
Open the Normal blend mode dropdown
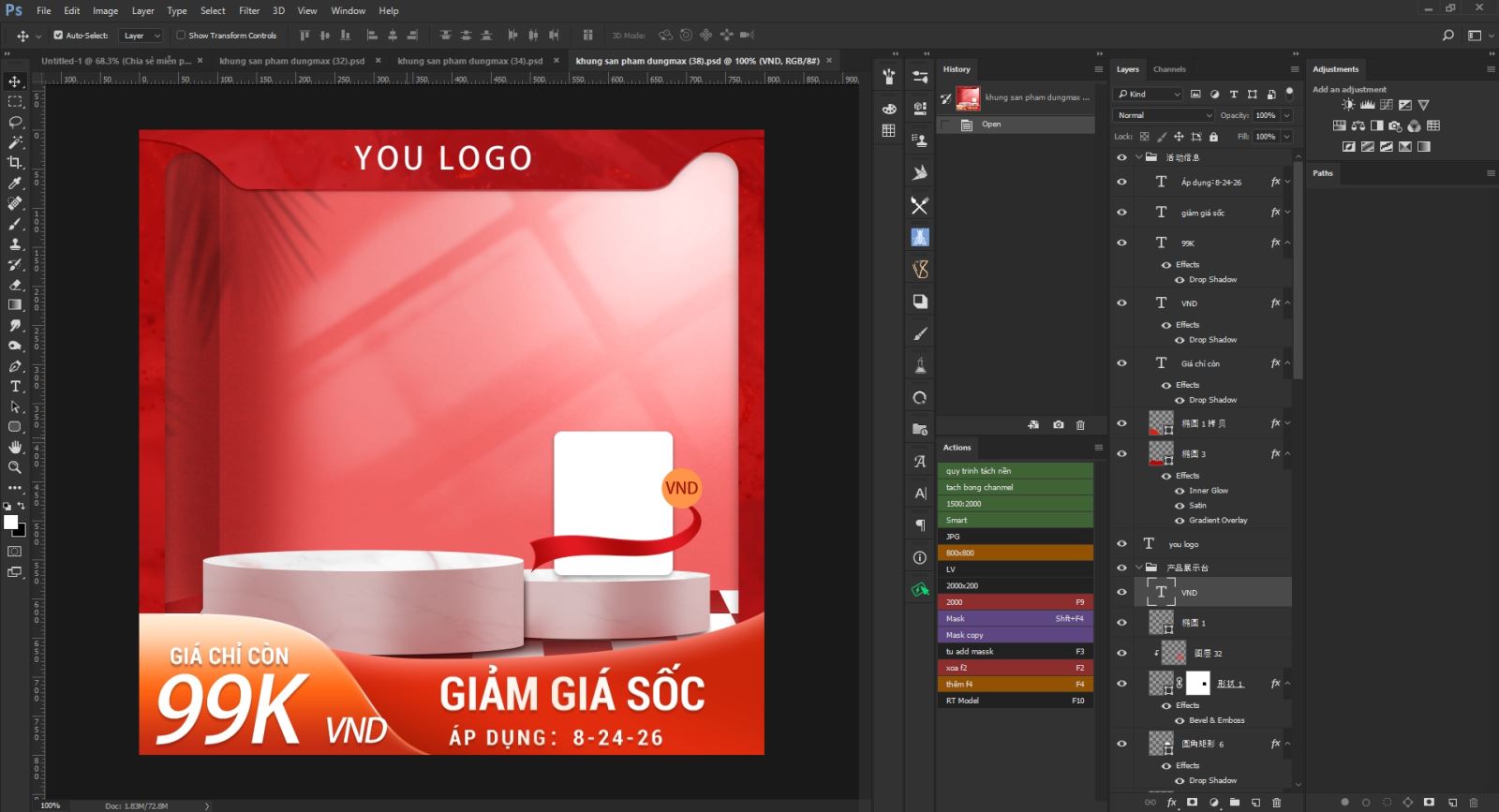tap(1163, 115)
